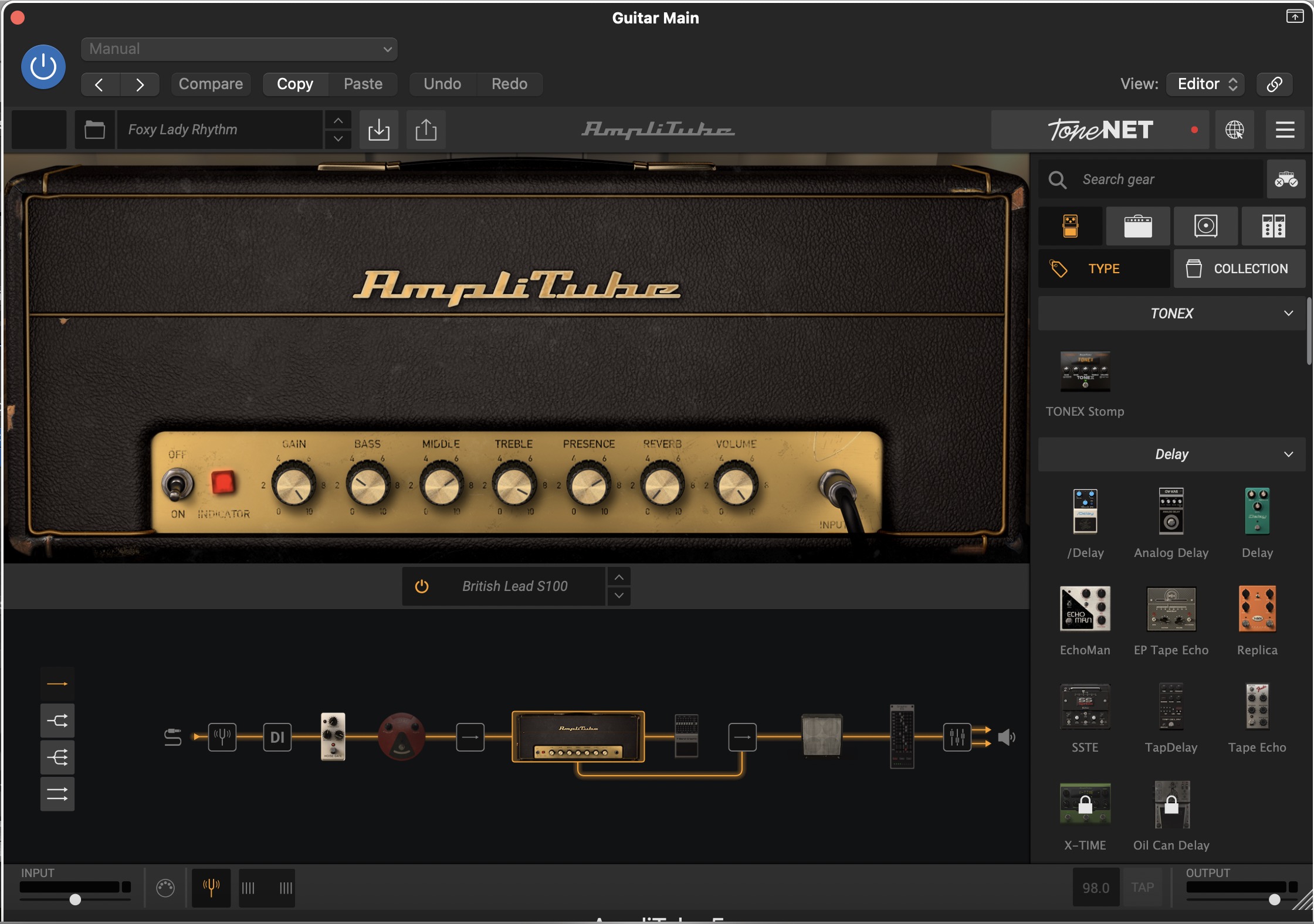Viewport: 1314px width, 924px height.
Task: Open the Manual preset dropdown
Action: click(x=239, y=49)
